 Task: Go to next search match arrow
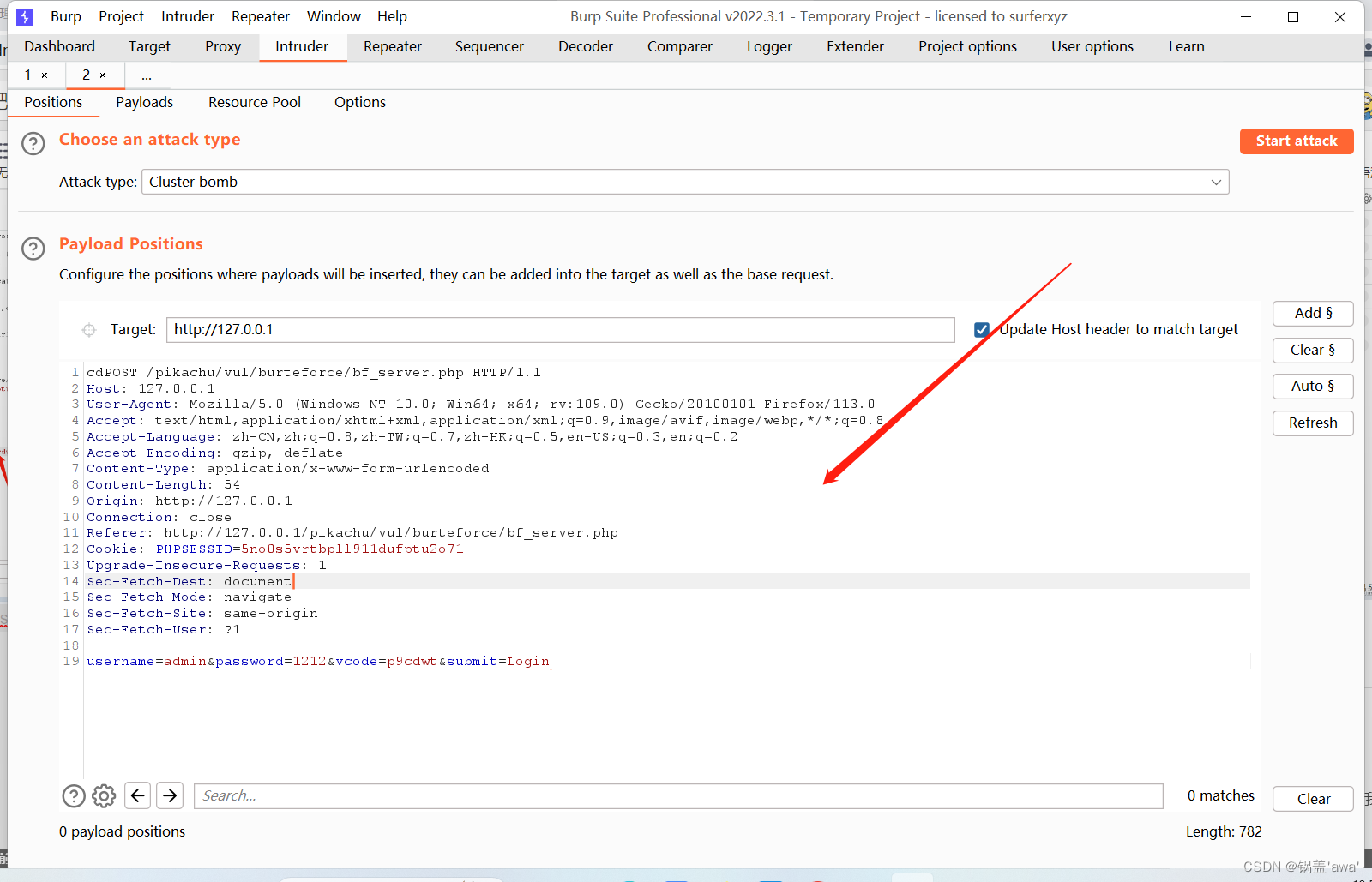[171, 795]
